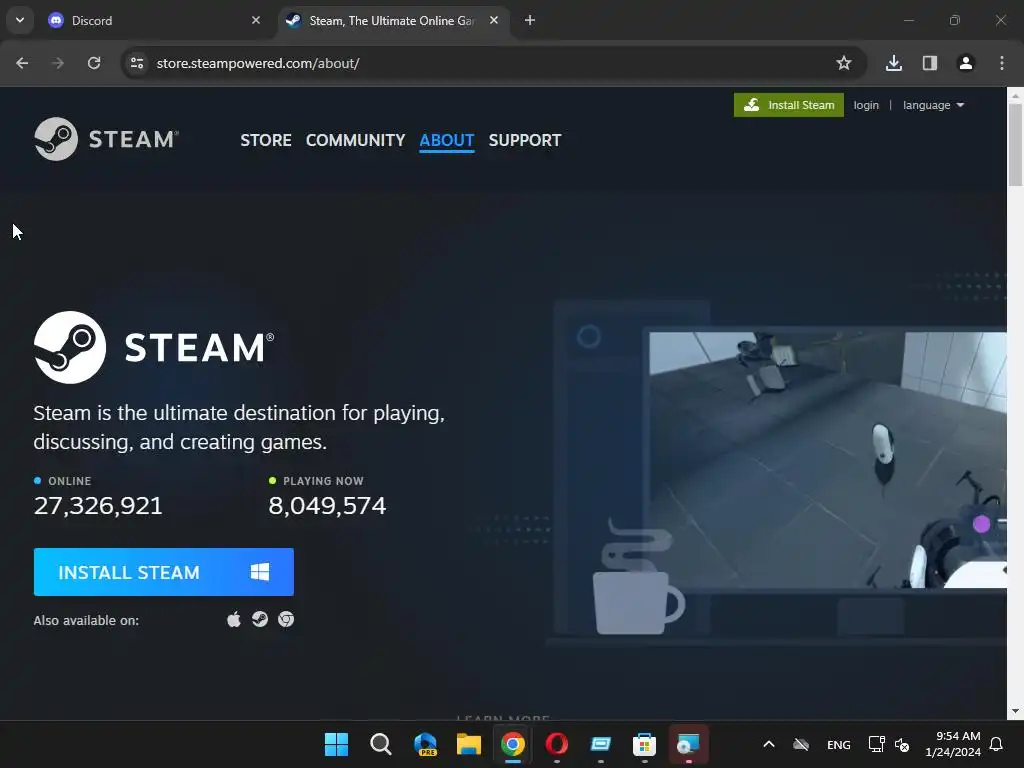
Task: Open the Windows Start menu
Action: (x=336, y=744)
